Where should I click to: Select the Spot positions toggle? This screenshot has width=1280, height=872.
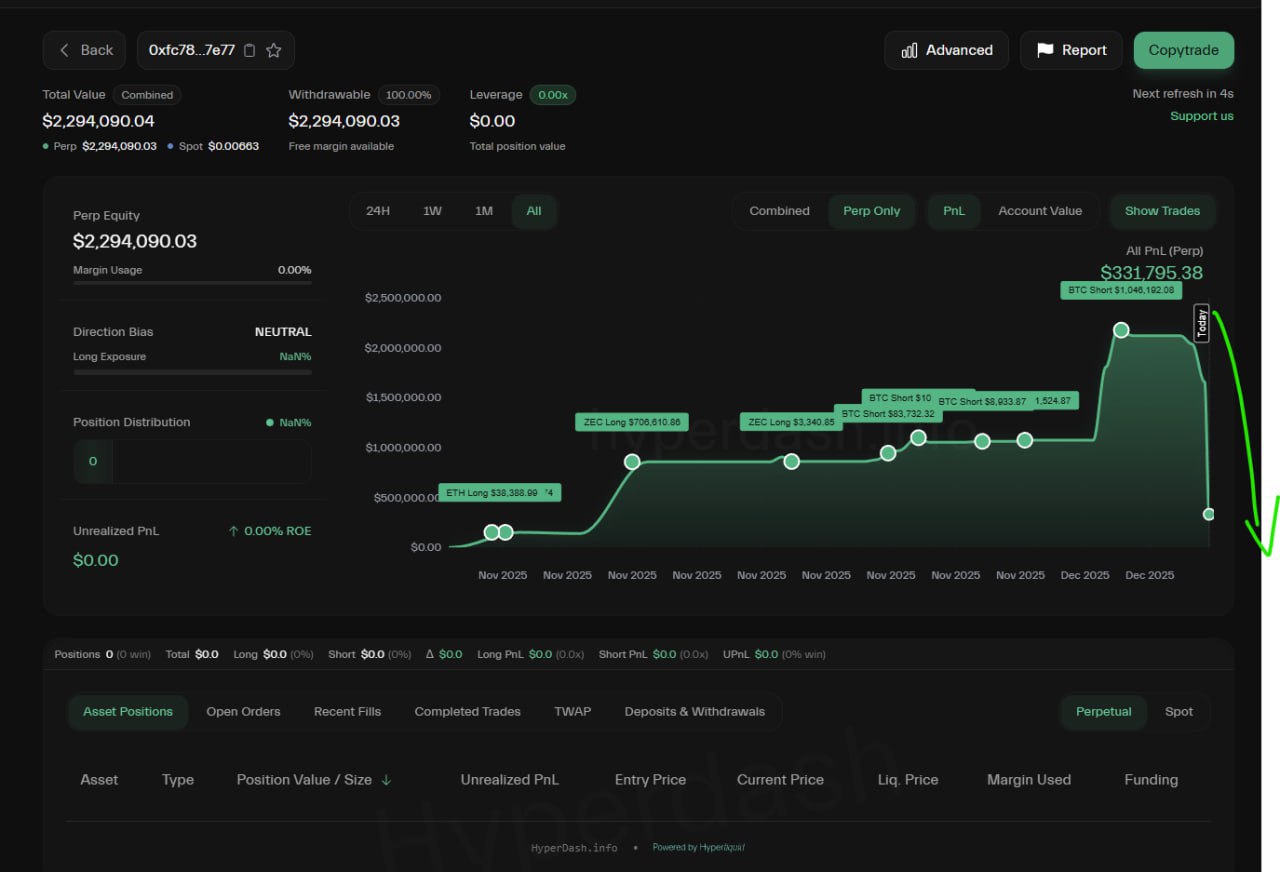coord(1178,712)
